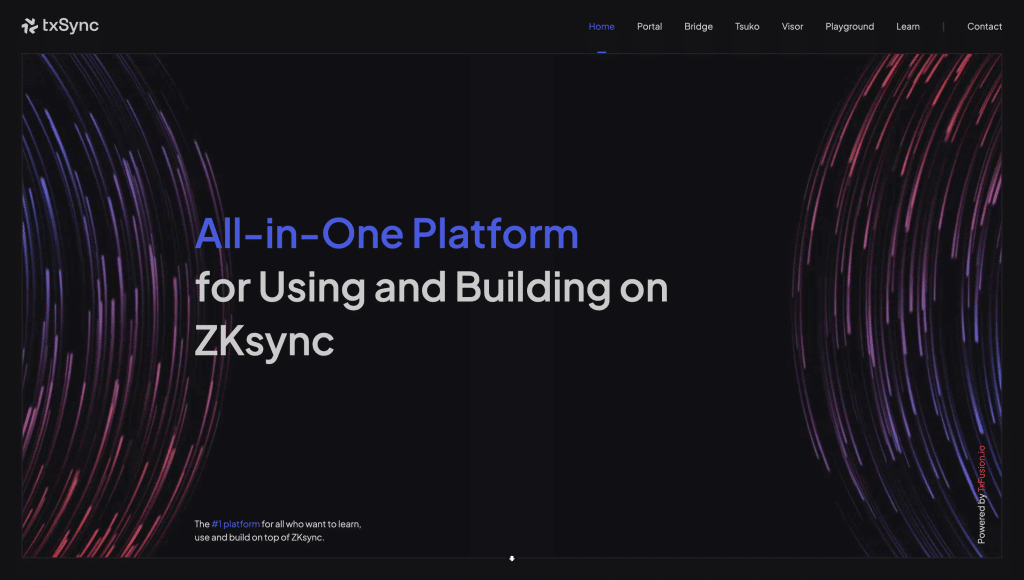Click the txSync logo icon
1024x580 pixels.
coord(29,25)
